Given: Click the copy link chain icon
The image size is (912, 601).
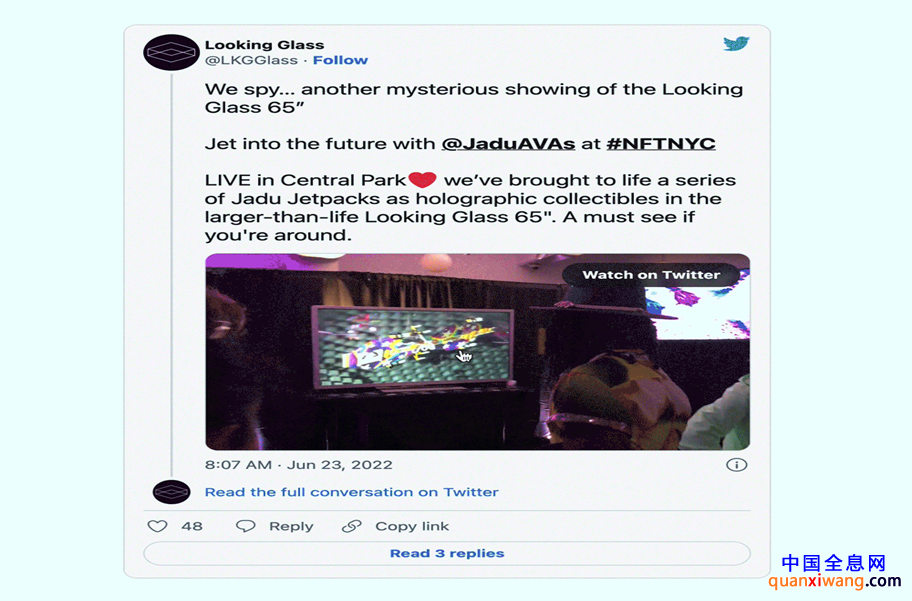Looking at the screenshot, I should pos(351,526).
